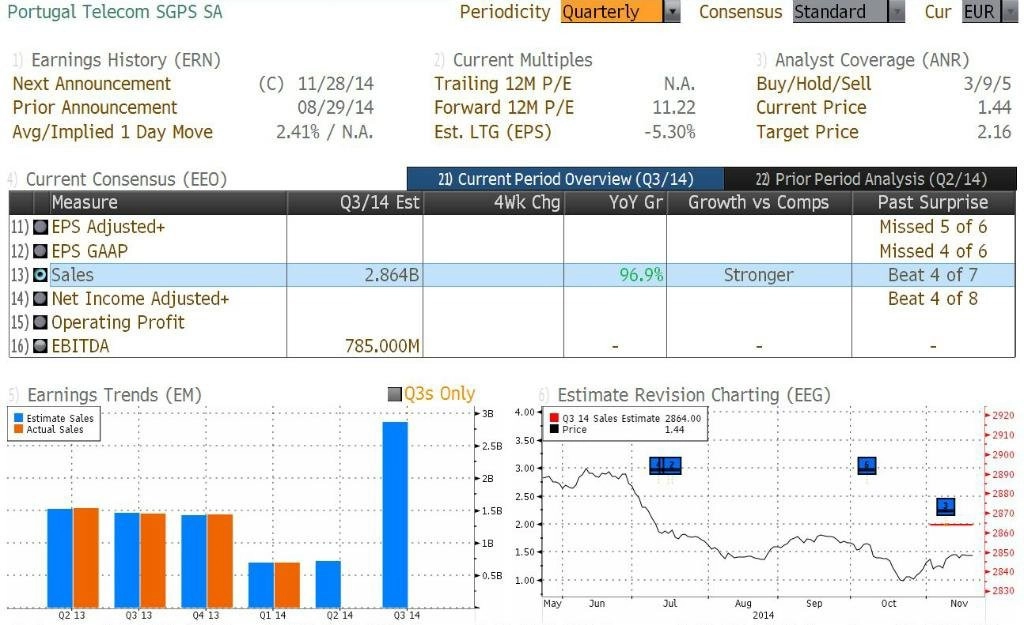Click the black Price legend swatch
The height and width of the screenshot is (625, 1024).
coord(554,429)
